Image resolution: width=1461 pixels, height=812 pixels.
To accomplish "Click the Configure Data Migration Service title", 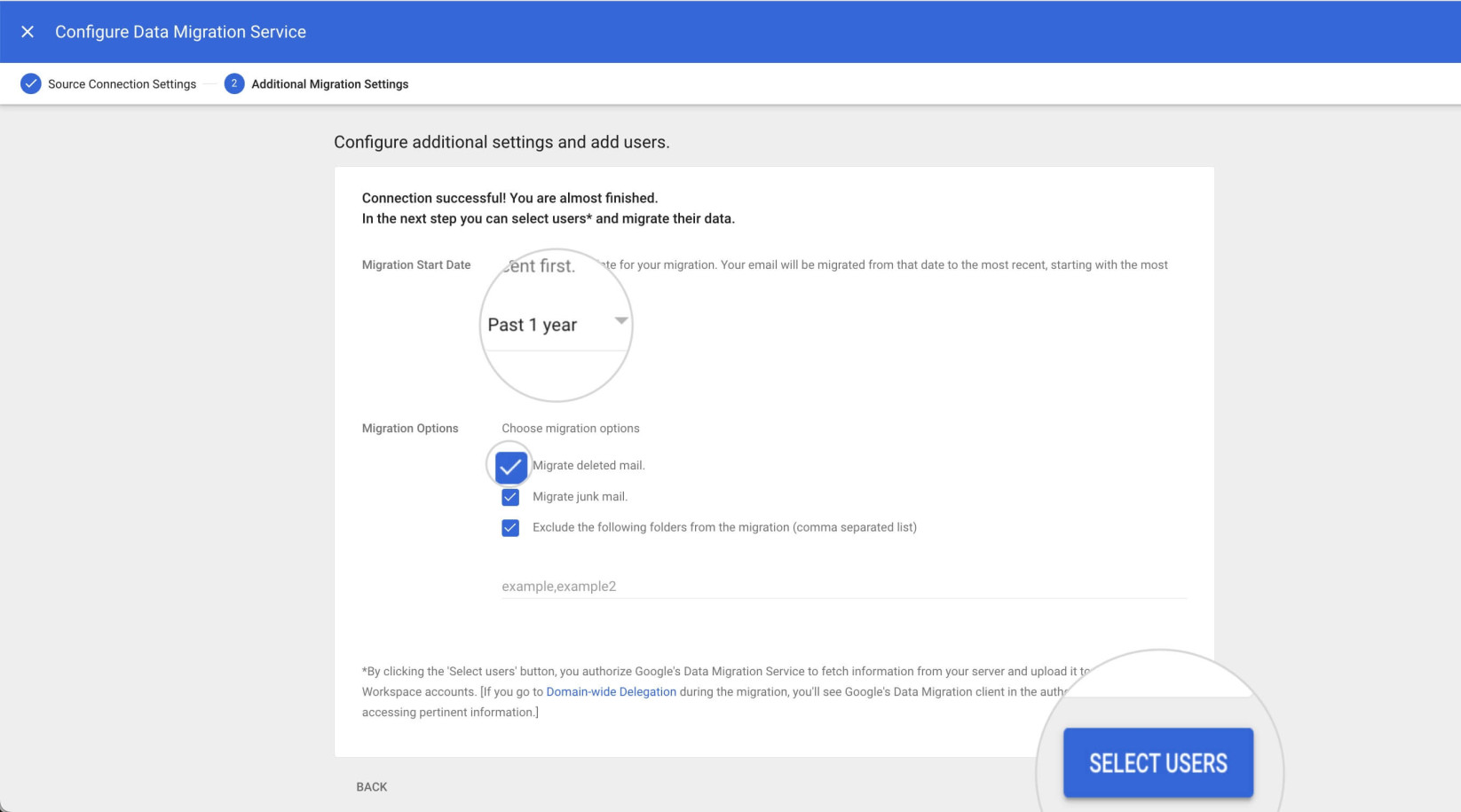I will [180, 31].
